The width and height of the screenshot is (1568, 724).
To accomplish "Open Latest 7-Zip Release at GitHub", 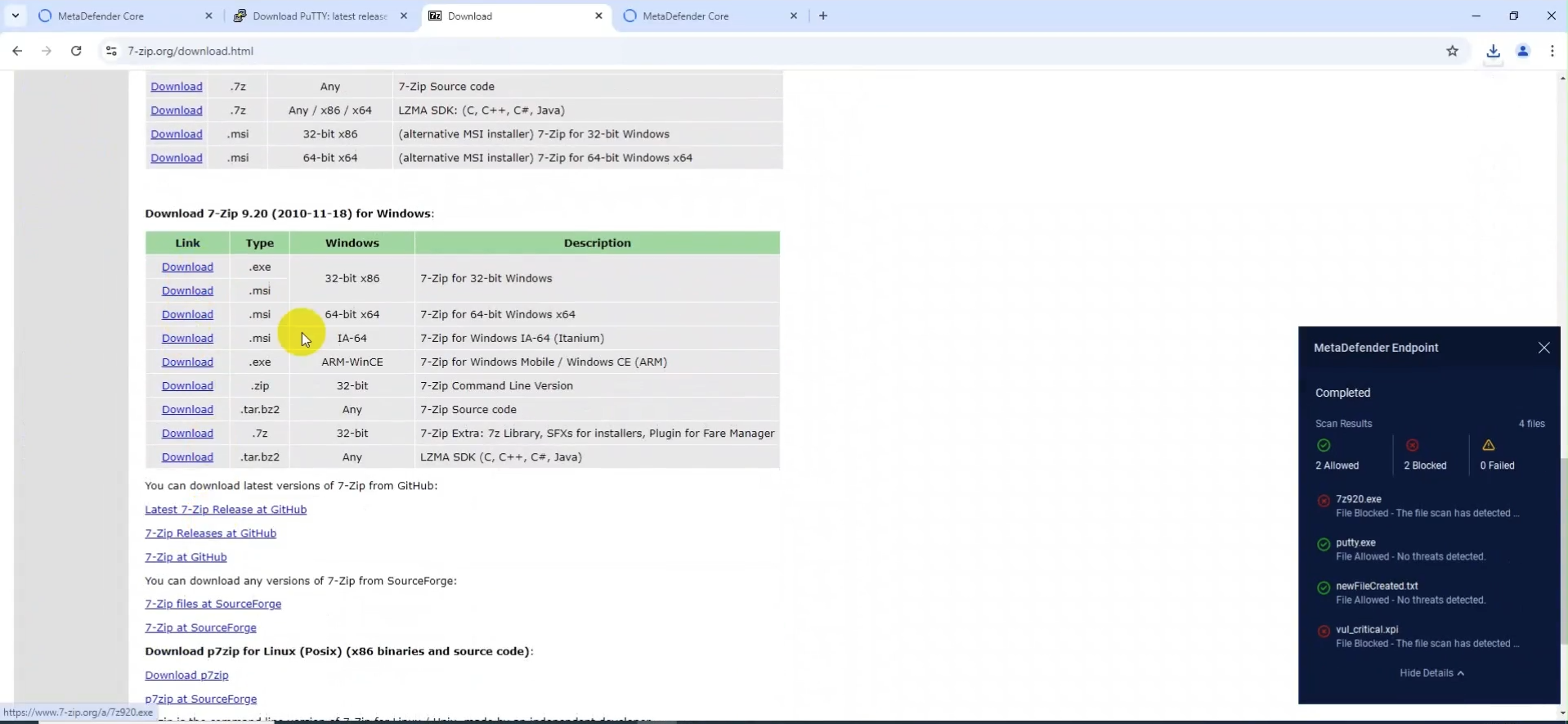I will tap(226, 509).
